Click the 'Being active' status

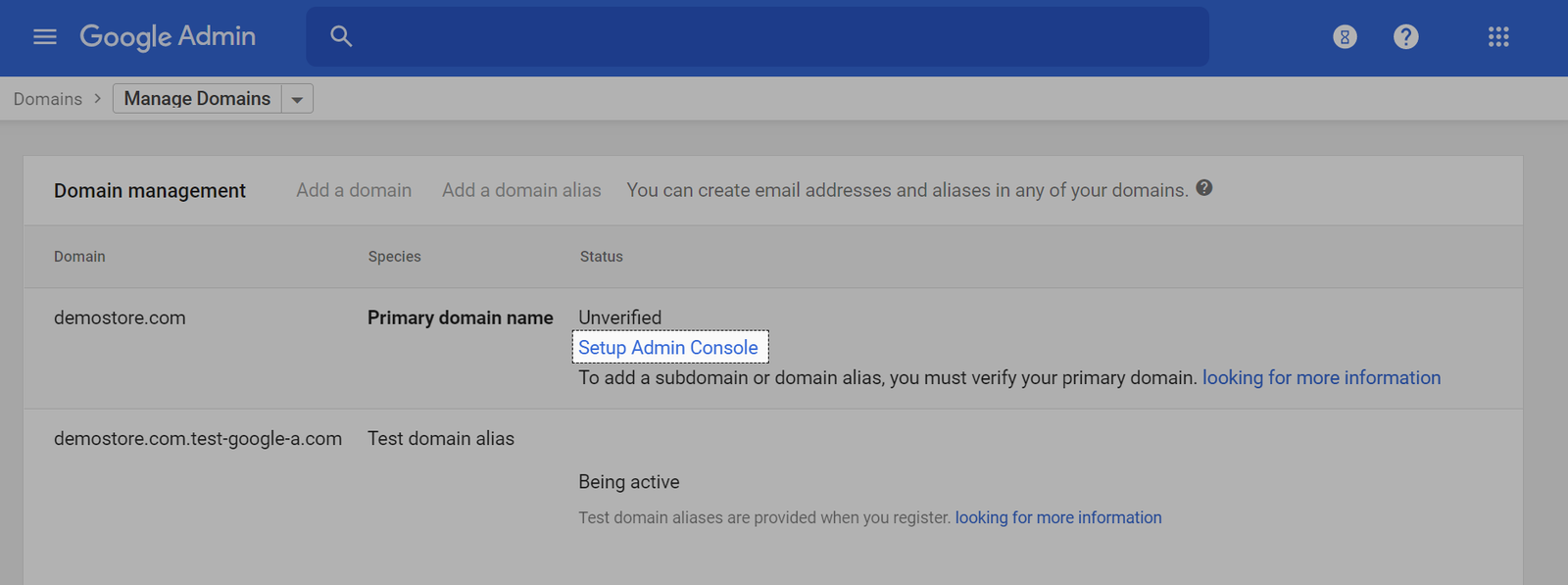tap(629, 482)
